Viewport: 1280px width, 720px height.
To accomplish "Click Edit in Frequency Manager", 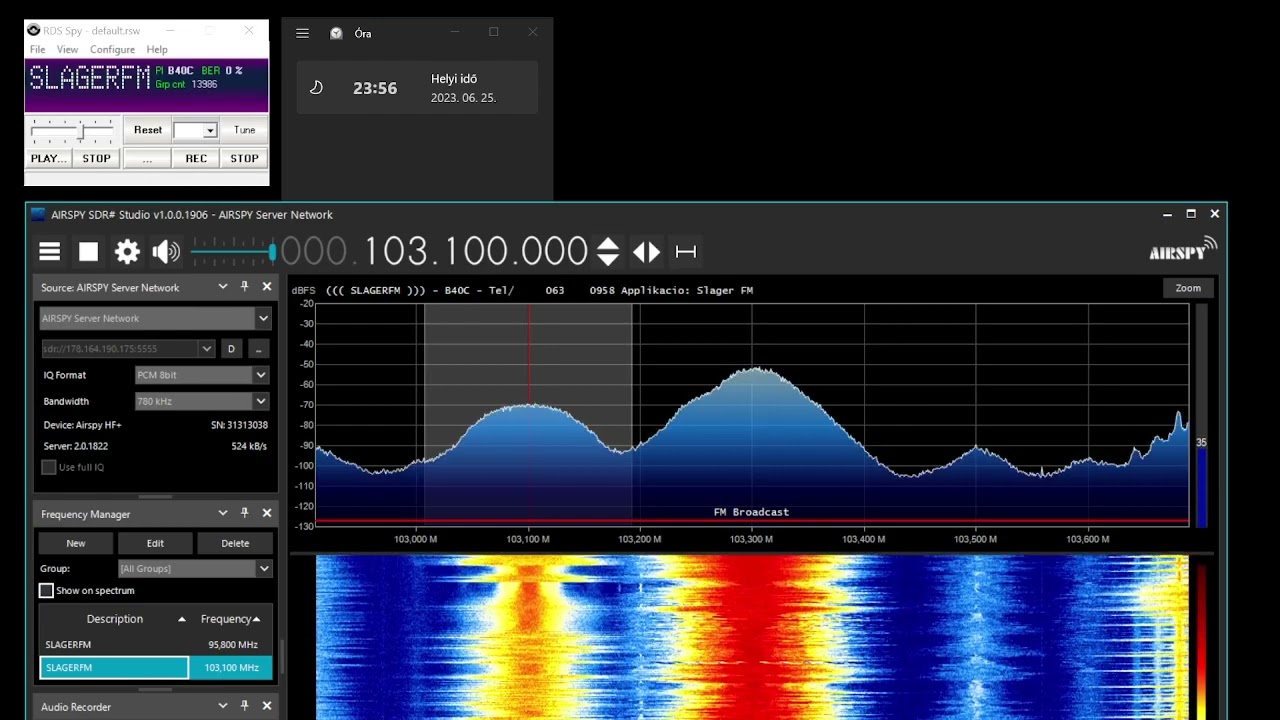I will [x=155, y=543].
